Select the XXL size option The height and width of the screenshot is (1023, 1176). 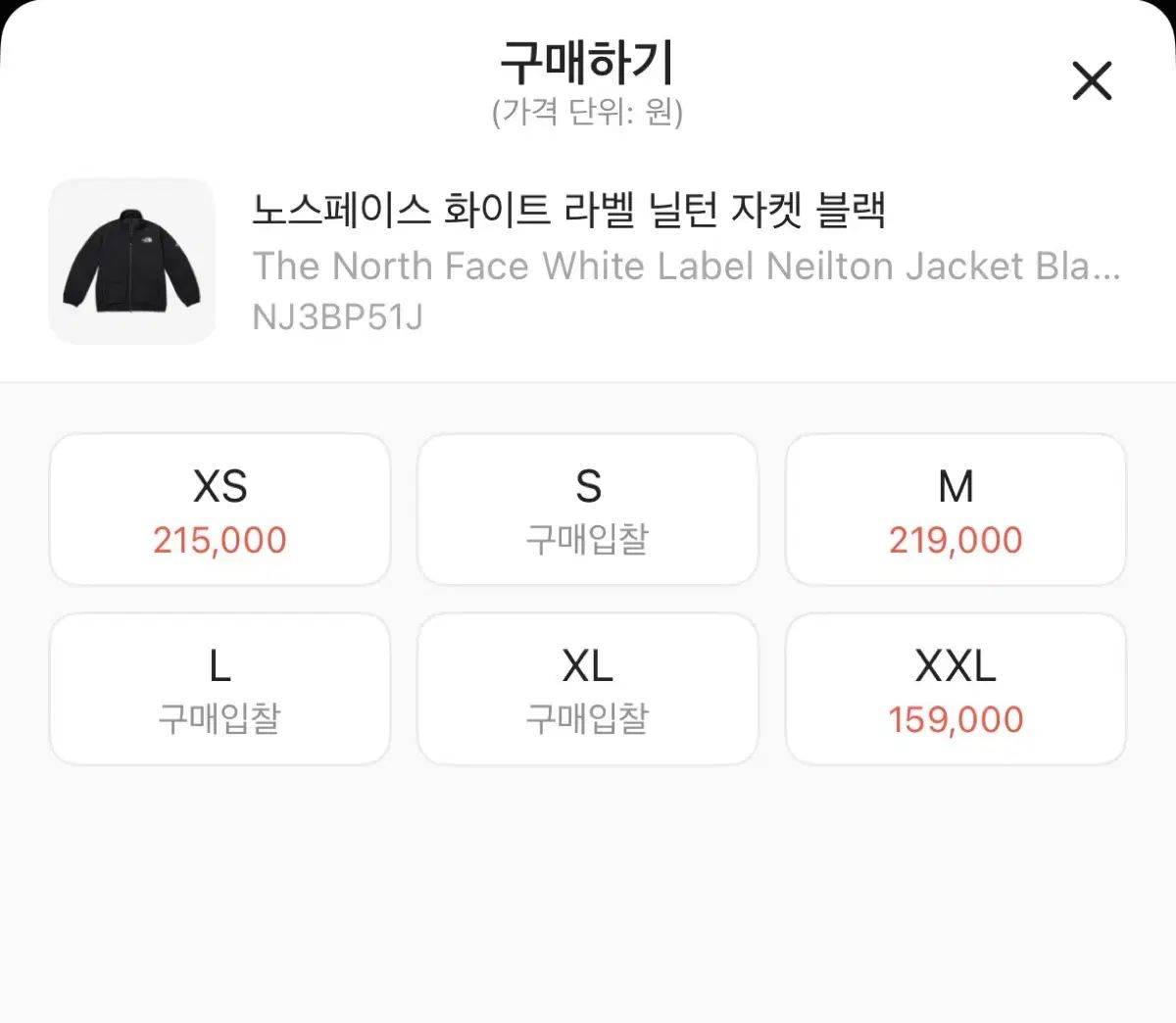(955, 689)
